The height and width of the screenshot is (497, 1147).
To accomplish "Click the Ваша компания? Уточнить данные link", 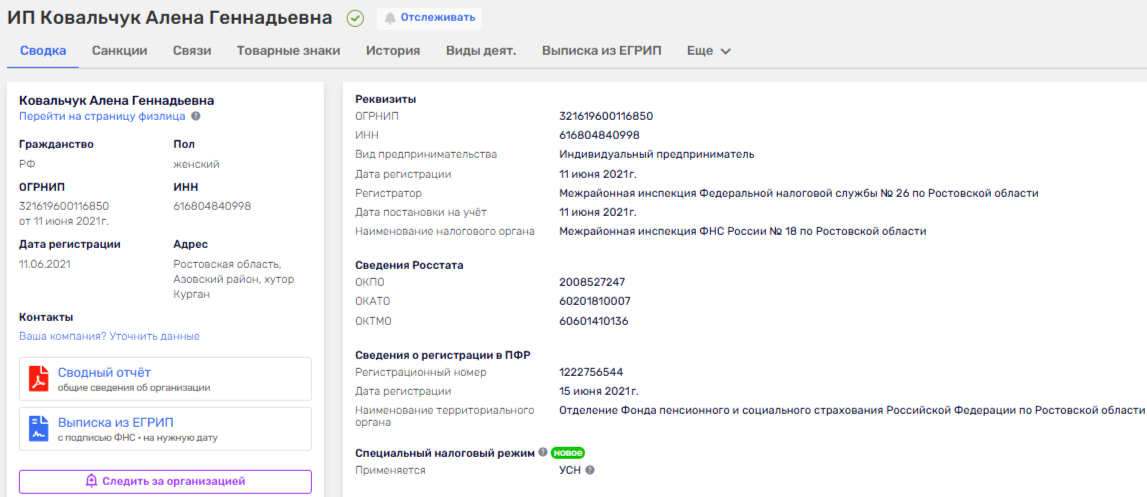I will coord(109,336).
